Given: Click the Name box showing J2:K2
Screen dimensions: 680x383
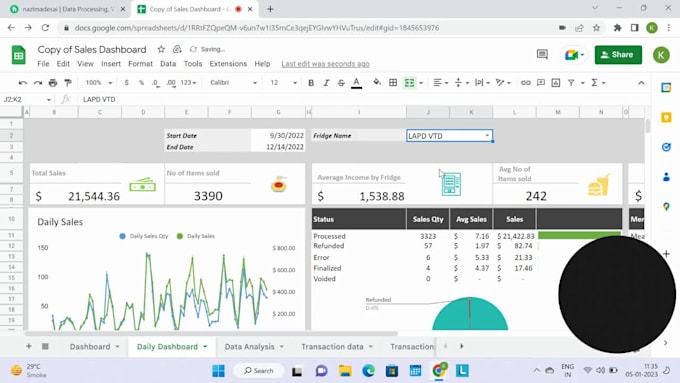Looking at the screenshot, I should click(x=26, y=99).
